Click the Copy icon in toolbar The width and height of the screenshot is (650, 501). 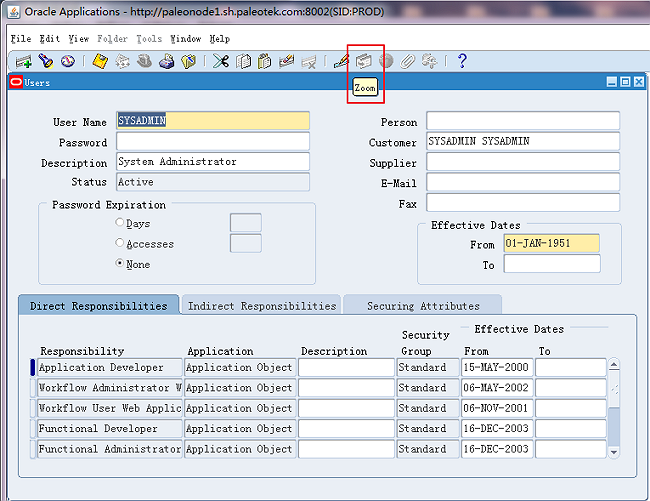coord(243,61)
